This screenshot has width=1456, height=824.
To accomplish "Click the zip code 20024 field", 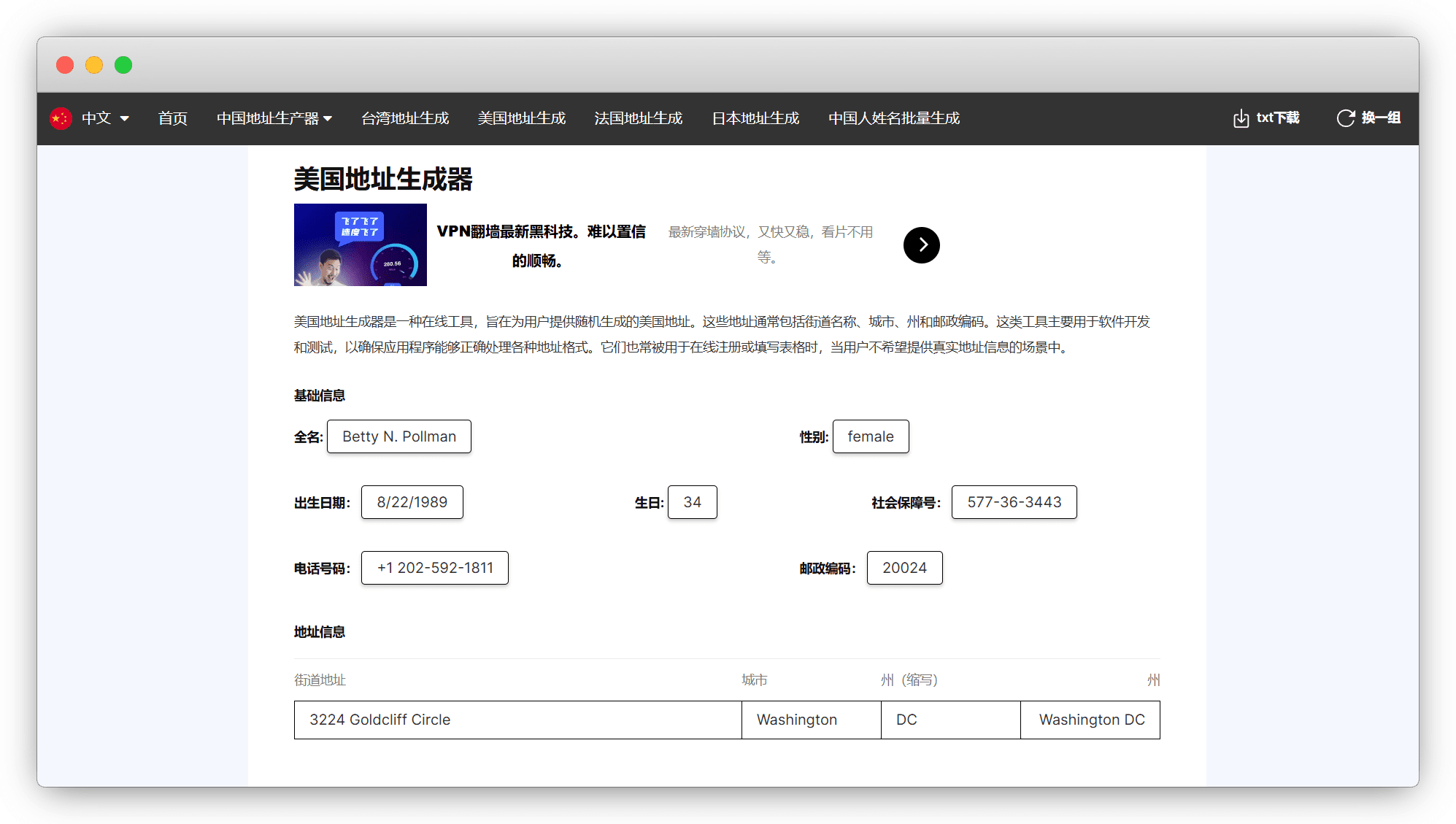I will coord(904,568).
